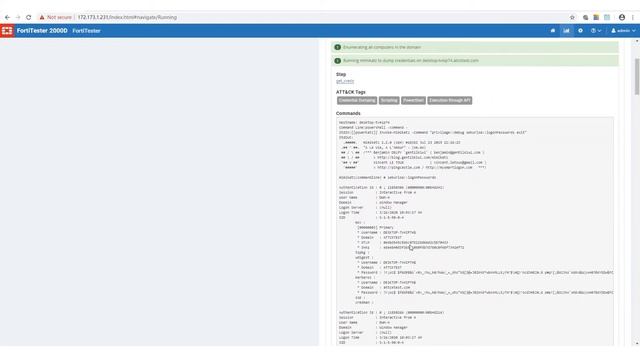Open the chart monitor icon in header

click(566, 31)
